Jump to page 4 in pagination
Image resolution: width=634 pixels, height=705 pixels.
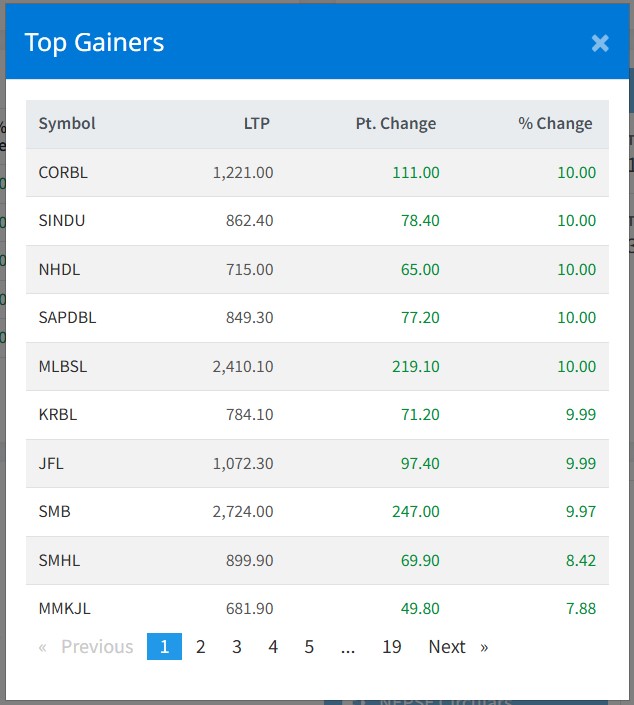coord(273,647)
